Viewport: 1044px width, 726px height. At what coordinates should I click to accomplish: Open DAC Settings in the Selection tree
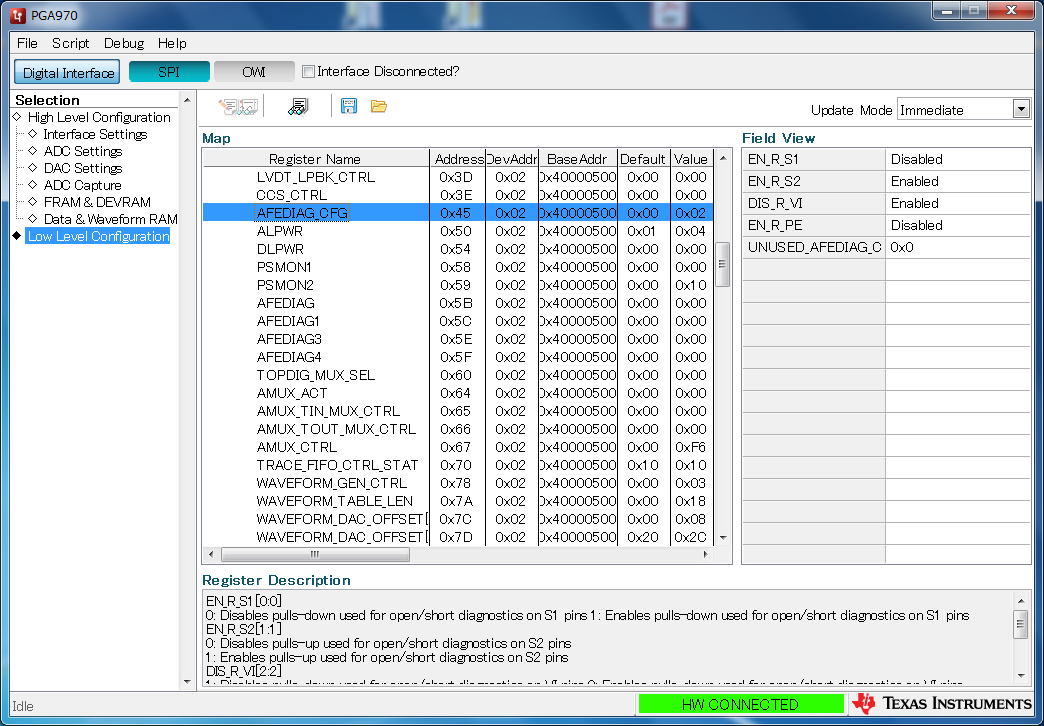click(x=83, y=169)
